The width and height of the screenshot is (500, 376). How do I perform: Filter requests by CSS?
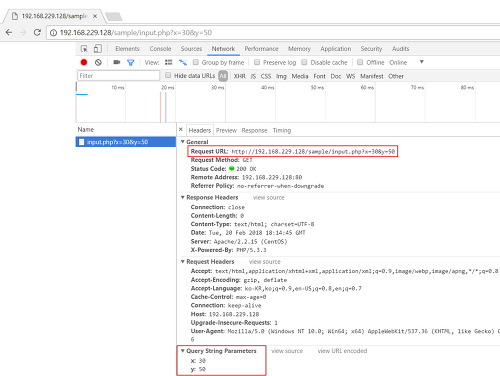point(266,76)
